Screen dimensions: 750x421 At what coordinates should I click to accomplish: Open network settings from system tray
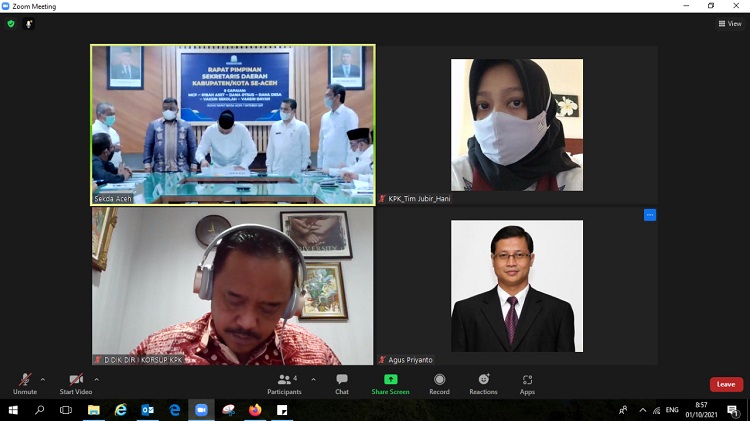click(x=657, y=410)
